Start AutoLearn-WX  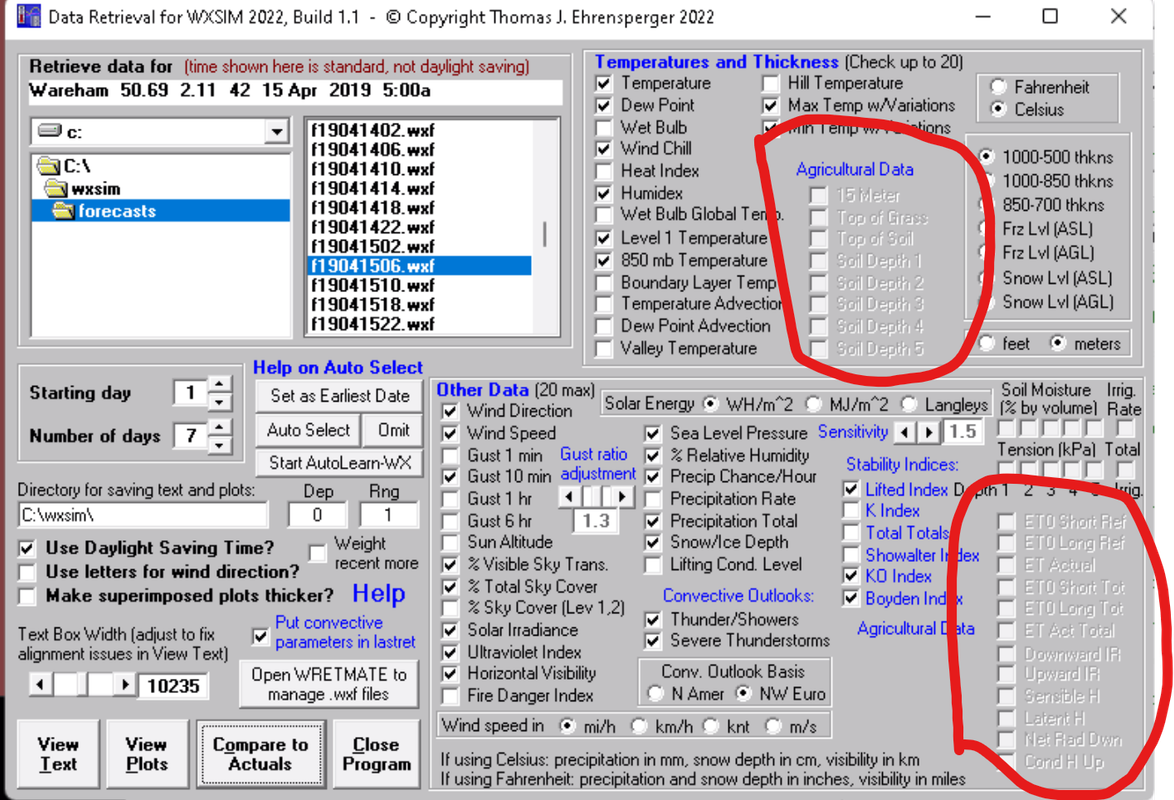pyautogui.click(x=339, y=463)
